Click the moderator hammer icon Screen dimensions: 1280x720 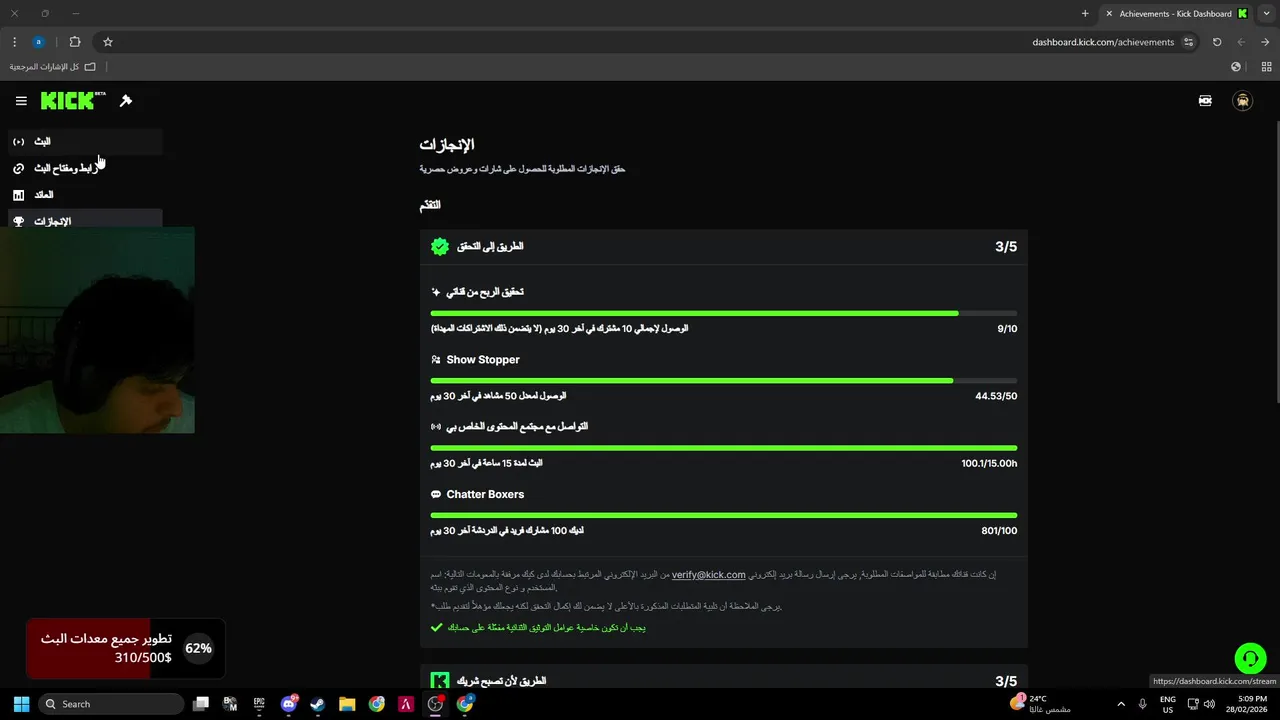point(126,101)
